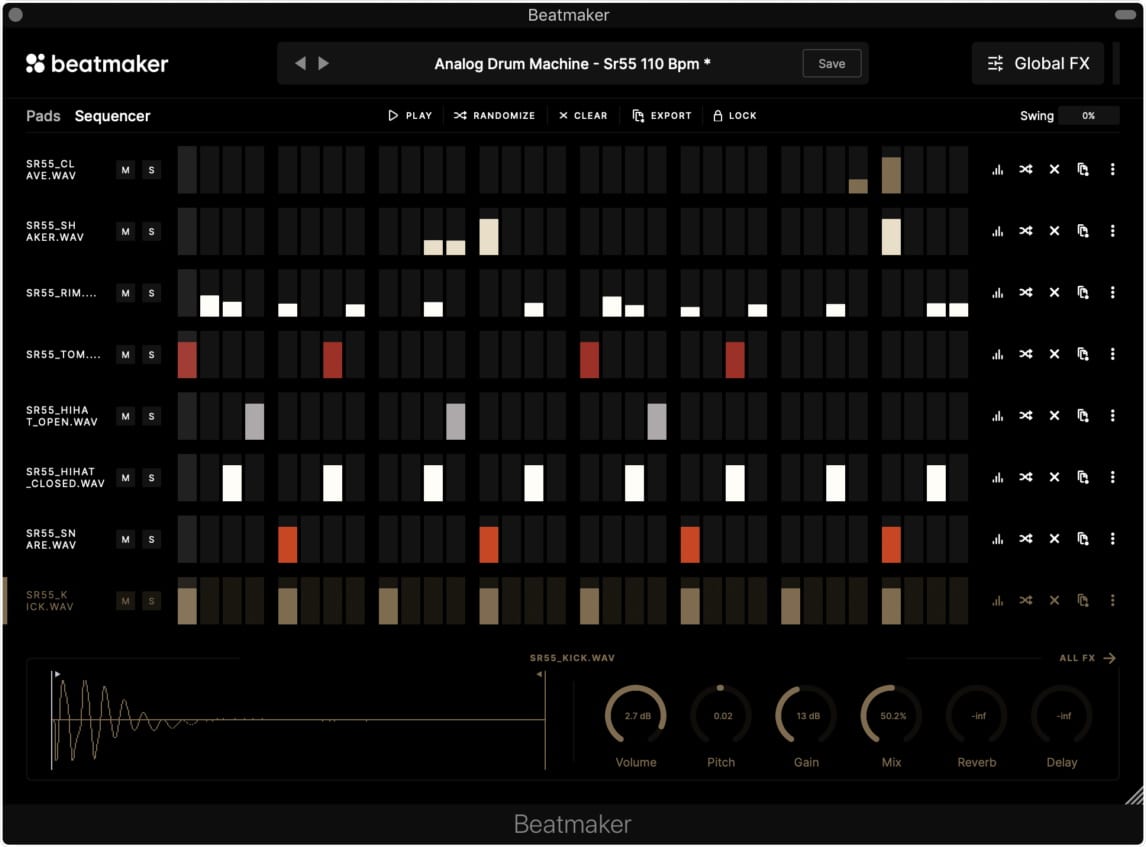
Task: Randomize the SR55_RIM row pattern
Action: [x=1025, y=292]
